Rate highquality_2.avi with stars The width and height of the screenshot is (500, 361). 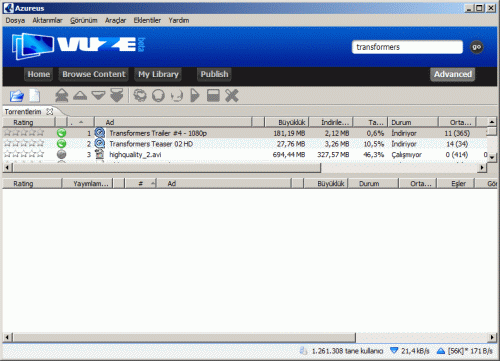pyautogui.click(x=24, y=154)
